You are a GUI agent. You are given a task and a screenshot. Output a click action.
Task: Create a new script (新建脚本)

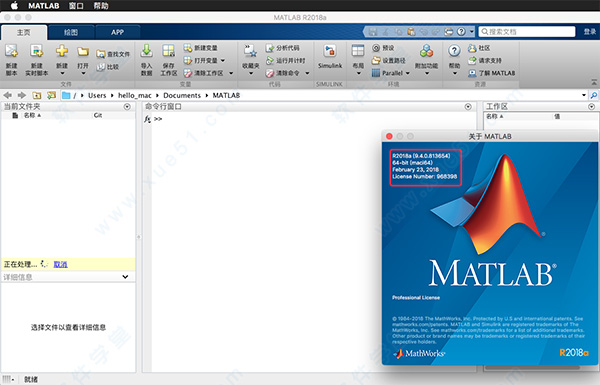[x=11, y=59]
